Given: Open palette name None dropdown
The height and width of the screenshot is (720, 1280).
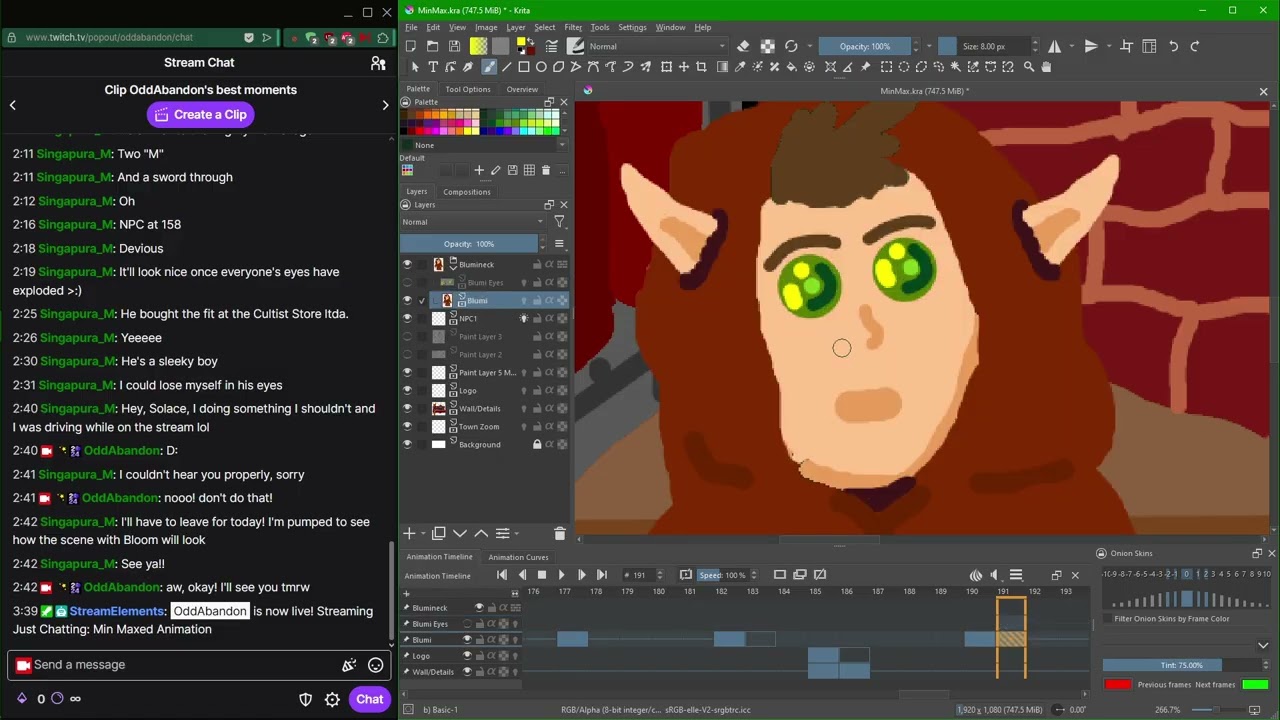Looking at the screenshot, I should [484, 145].
